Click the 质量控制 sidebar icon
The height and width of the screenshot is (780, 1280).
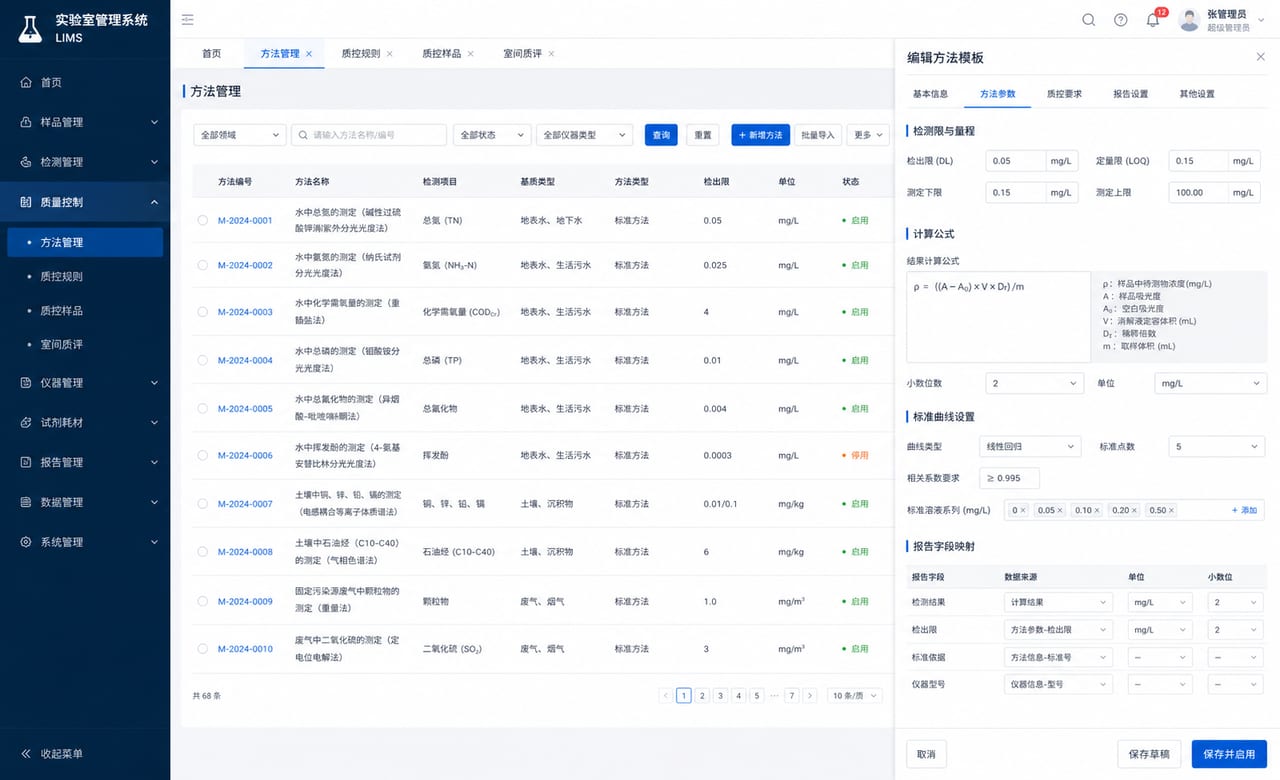[x=27, y=202]
